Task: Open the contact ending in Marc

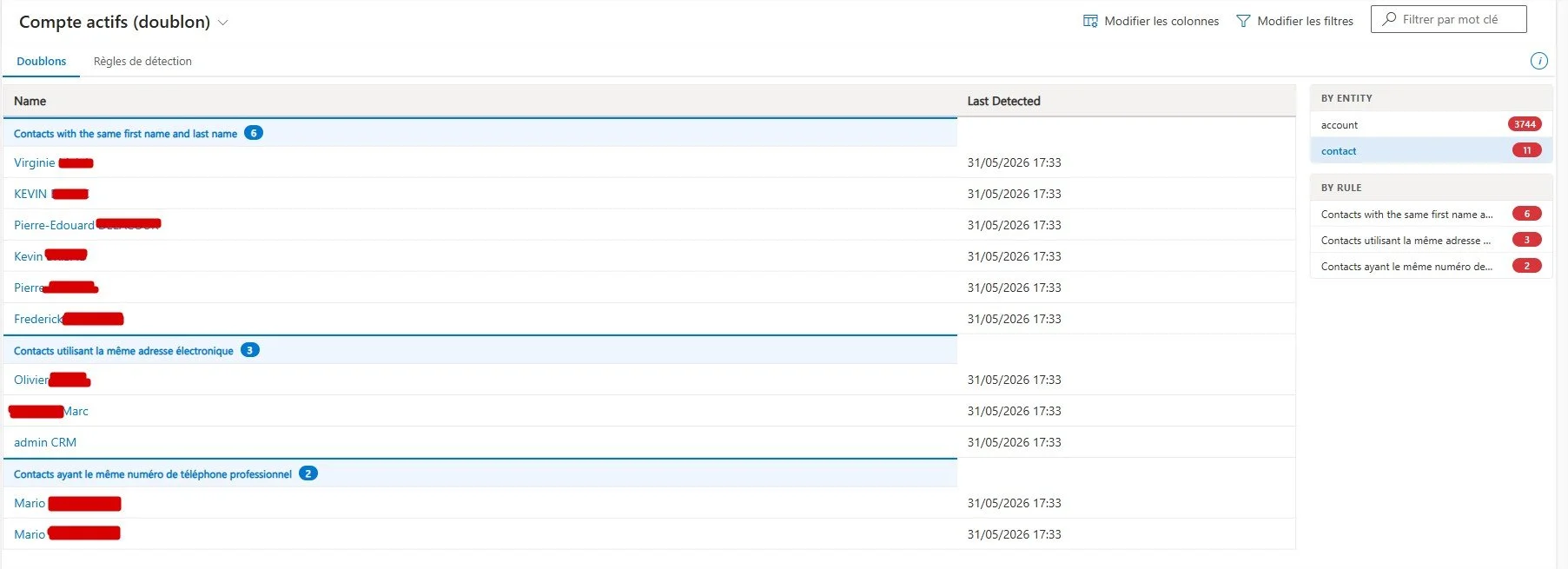Action: click(x=49, y=411)
